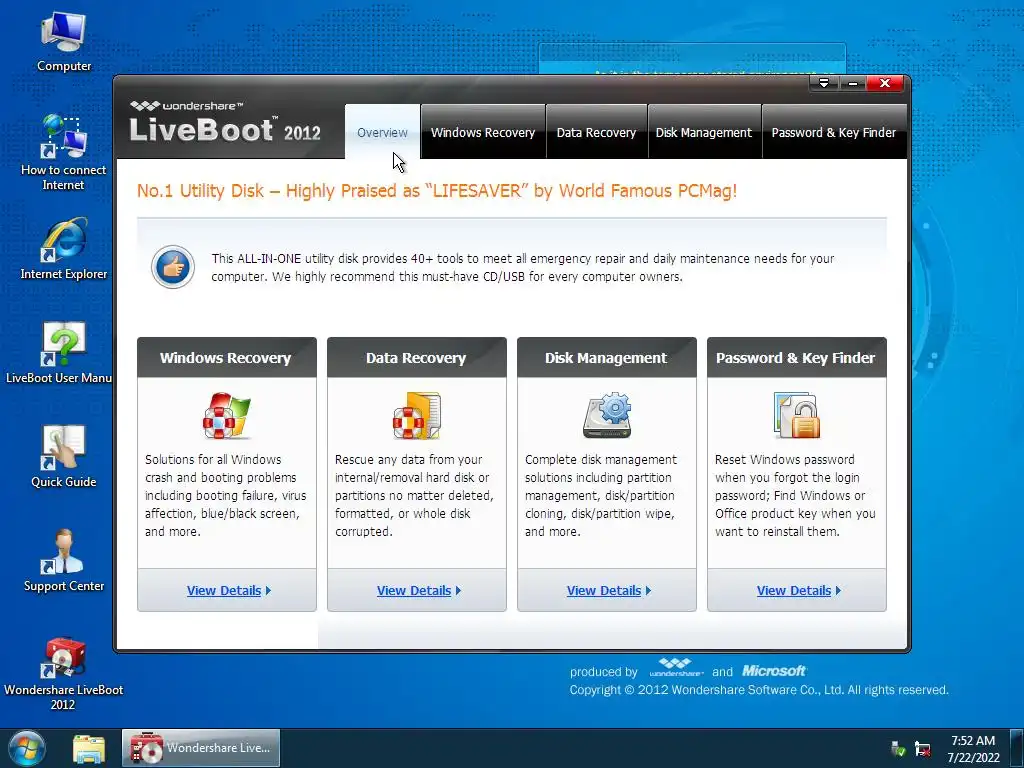Click the Disk Management card header
Screen dimensions: 1024x768
pyautogui.click(x=607, y=357)
